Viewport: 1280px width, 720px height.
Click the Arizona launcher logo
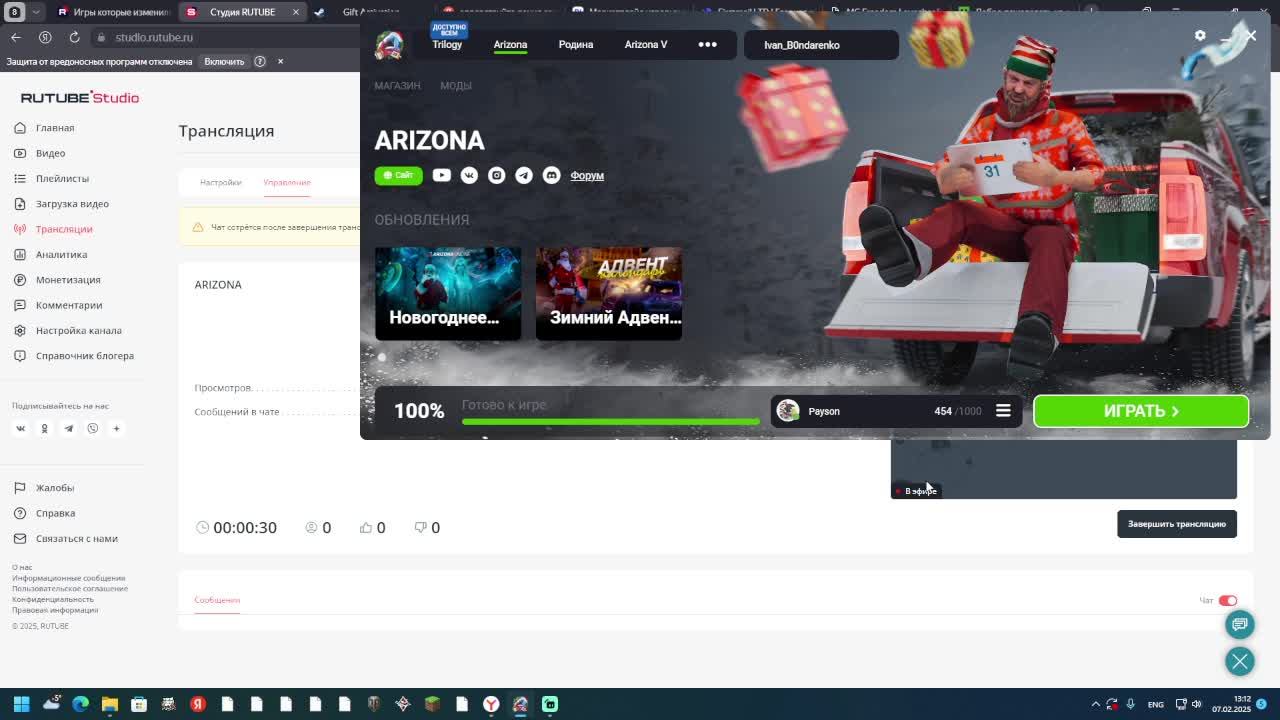pyautogui.click(x=388, y=44)
